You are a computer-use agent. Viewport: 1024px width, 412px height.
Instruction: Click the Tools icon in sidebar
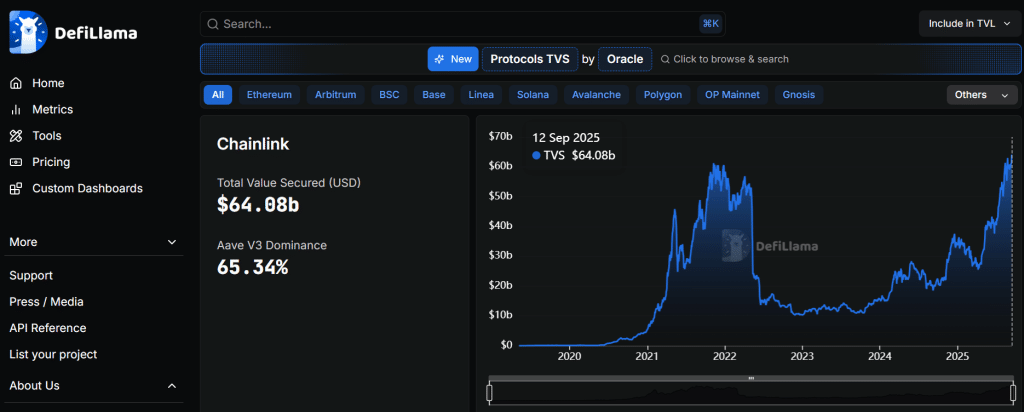16,136
